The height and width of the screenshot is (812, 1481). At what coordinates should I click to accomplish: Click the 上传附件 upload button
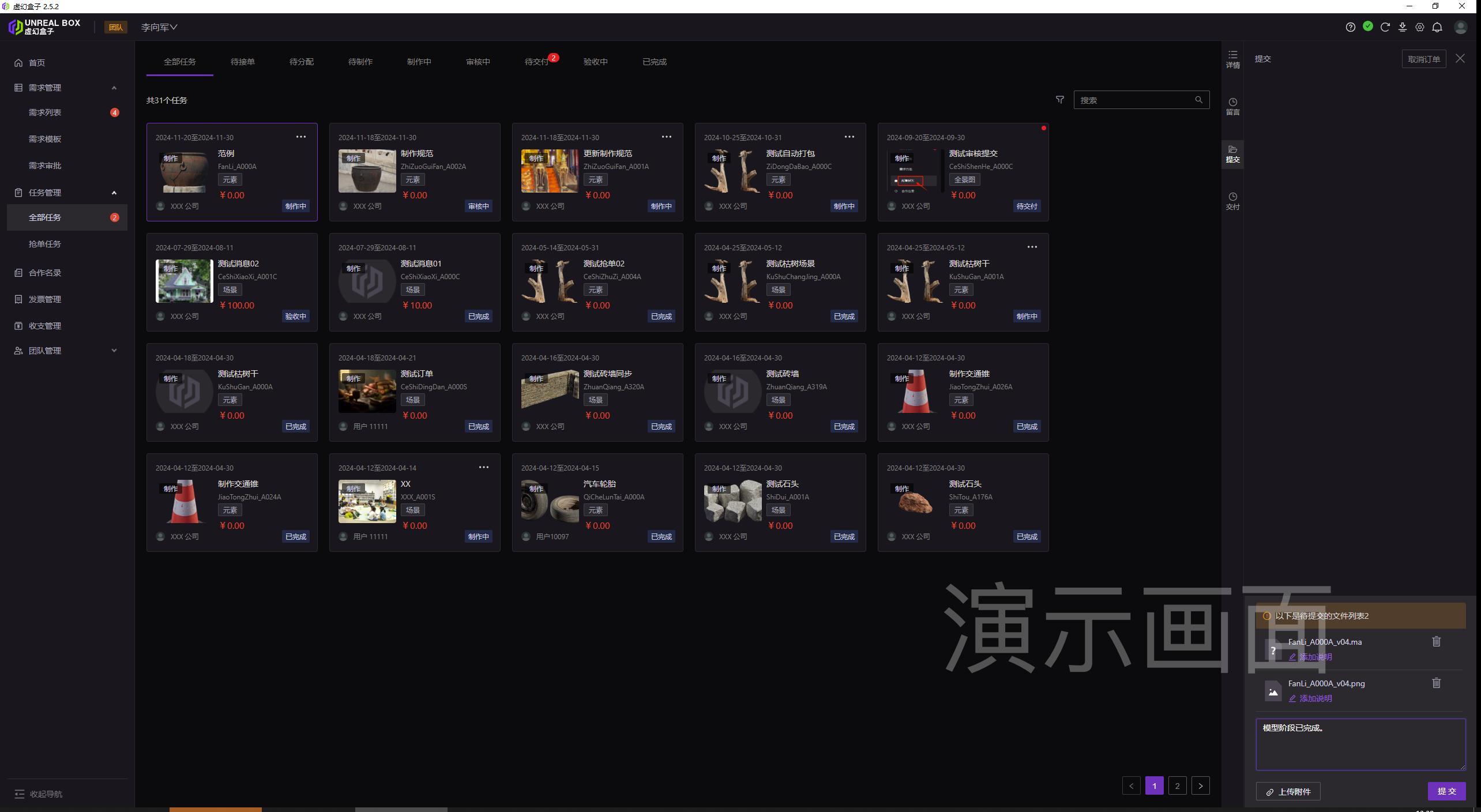[1288, 791]
